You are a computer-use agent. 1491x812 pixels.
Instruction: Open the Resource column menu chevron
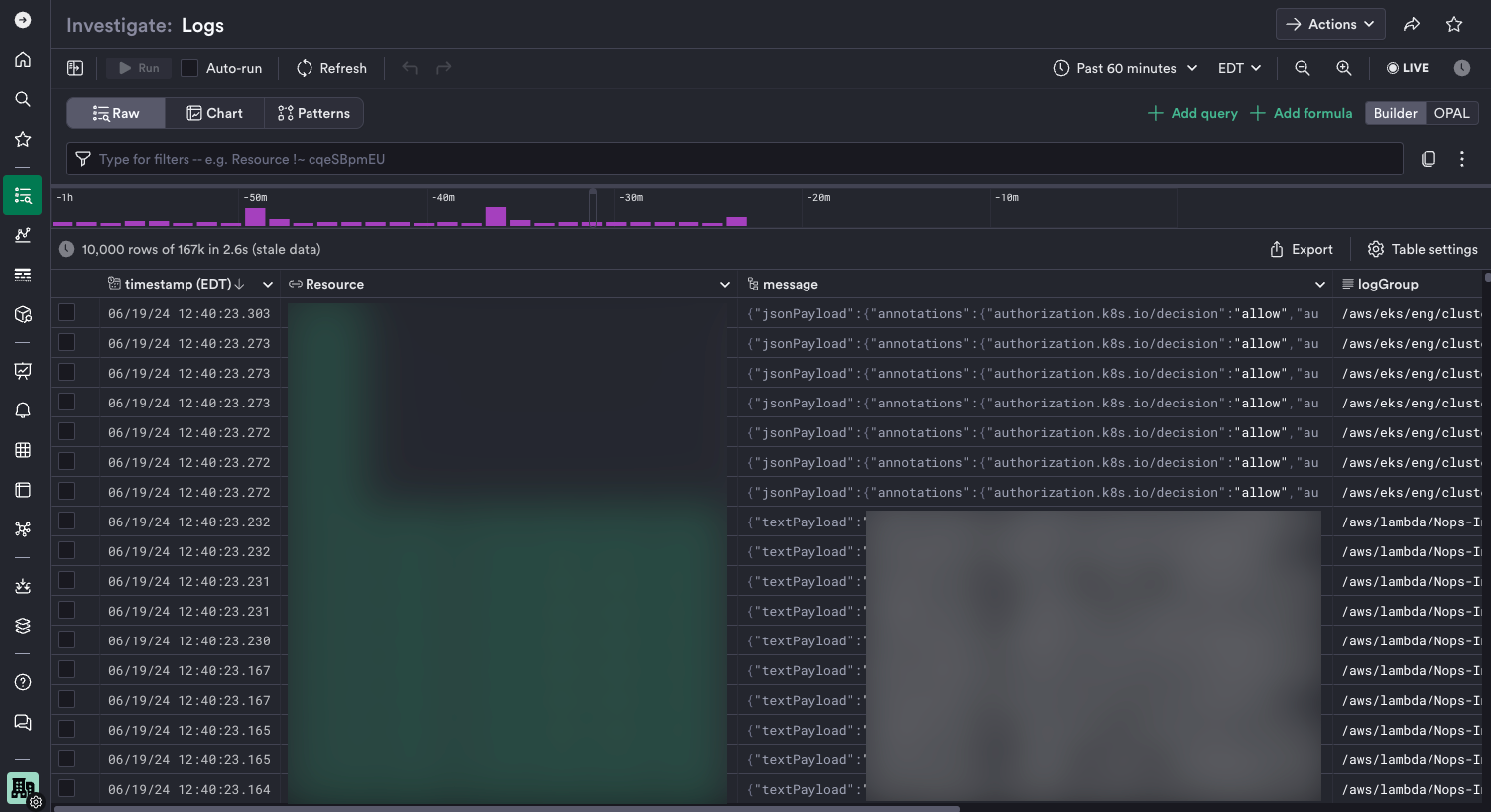[x=725, y=284]
